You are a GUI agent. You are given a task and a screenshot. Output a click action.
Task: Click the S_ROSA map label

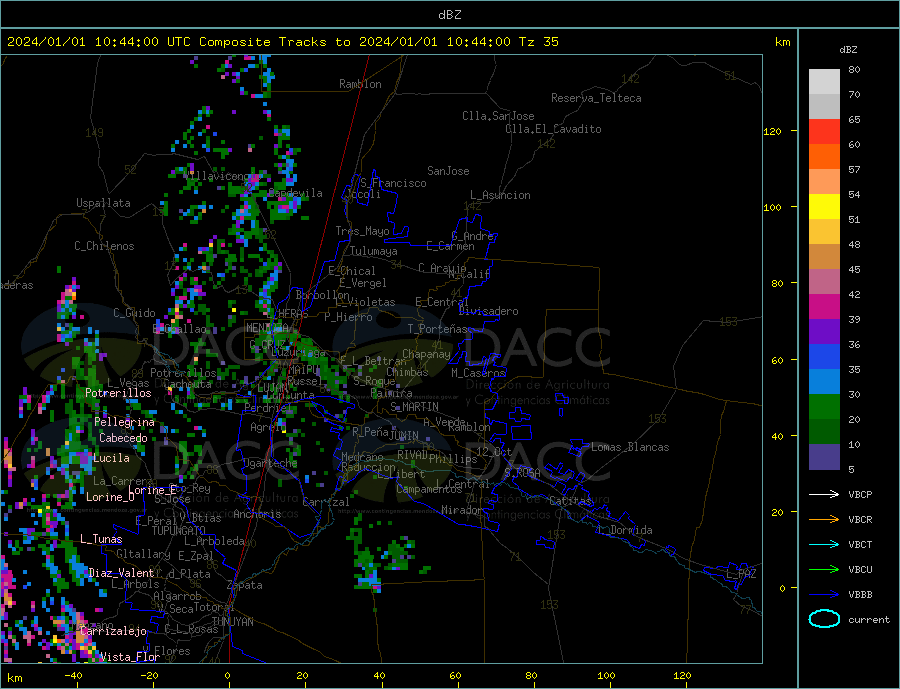[x=522, y=473]
